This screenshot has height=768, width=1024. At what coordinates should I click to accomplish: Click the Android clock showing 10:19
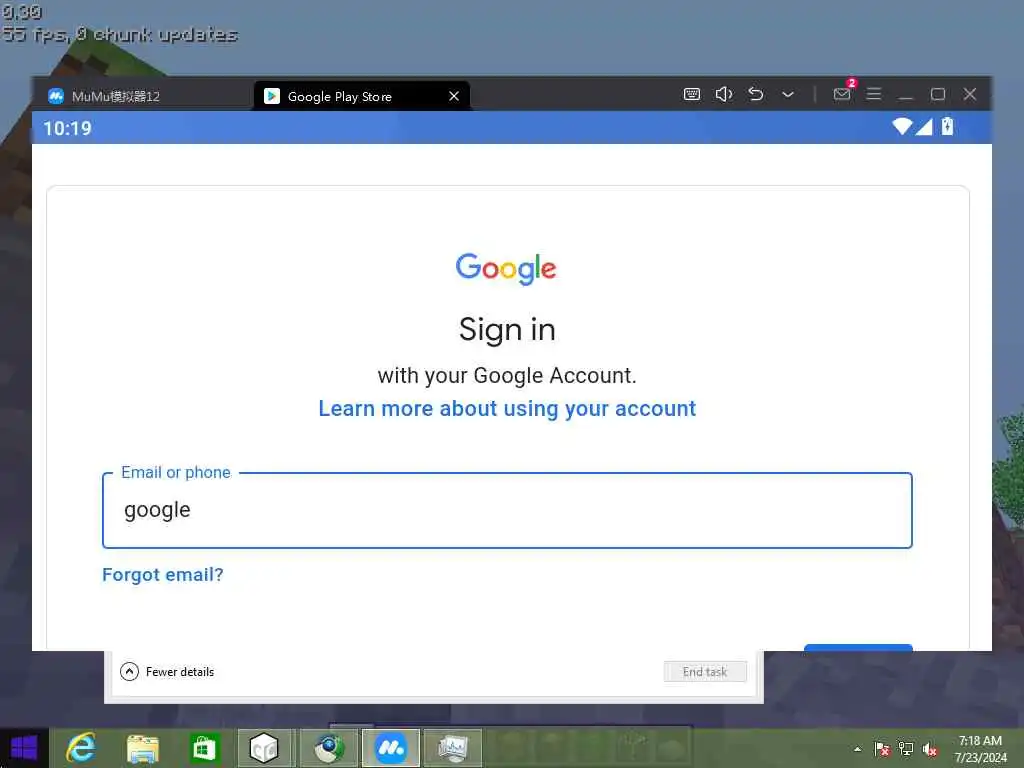tap(68, 128)
